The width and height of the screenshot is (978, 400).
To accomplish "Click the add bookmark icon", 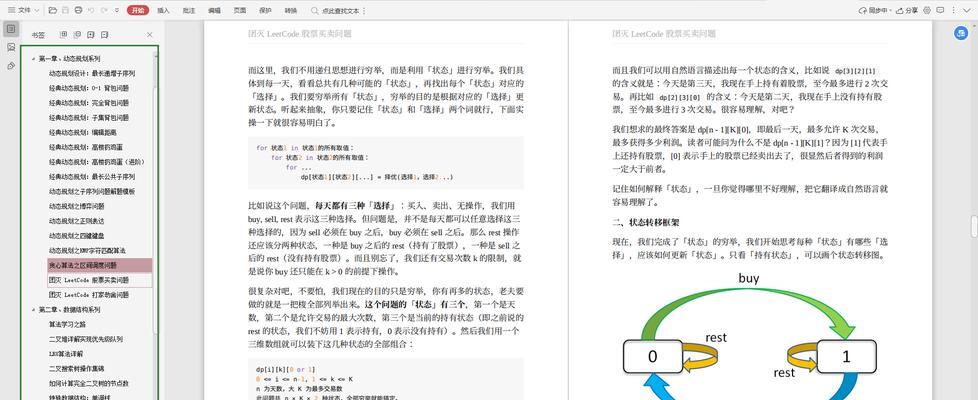I will click(91, 35).
